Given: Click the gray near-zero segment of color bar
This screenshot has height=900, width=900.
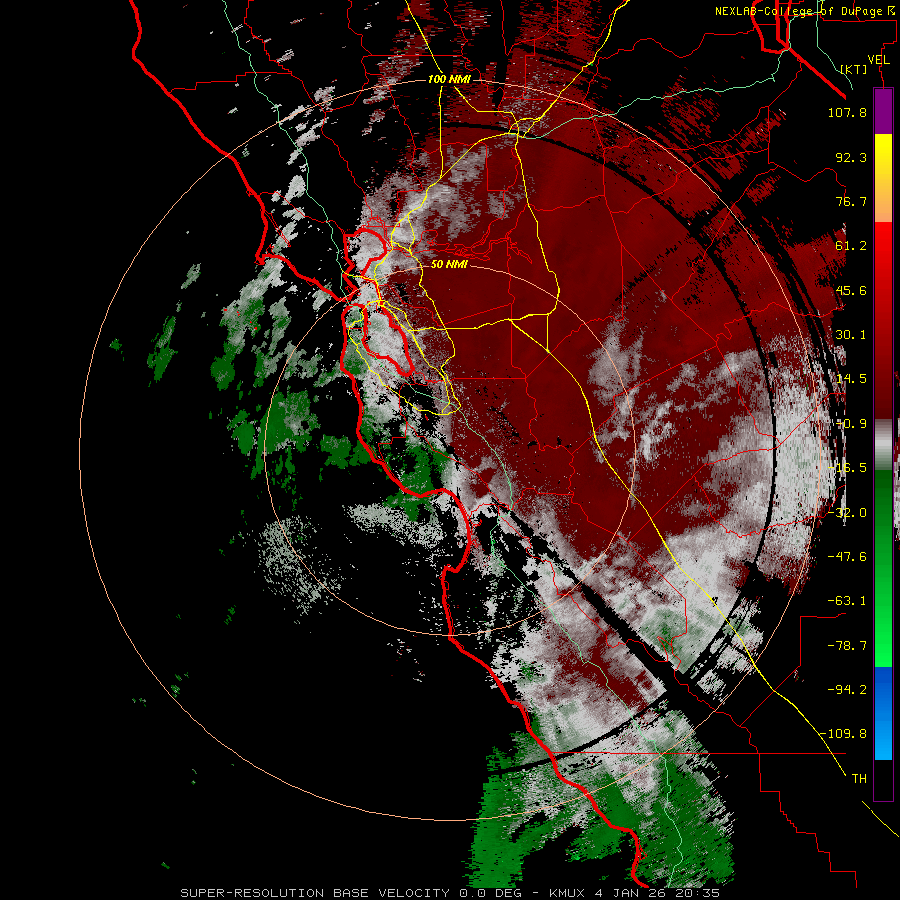Looking at the screenshot, I should [x=883, y=444].
